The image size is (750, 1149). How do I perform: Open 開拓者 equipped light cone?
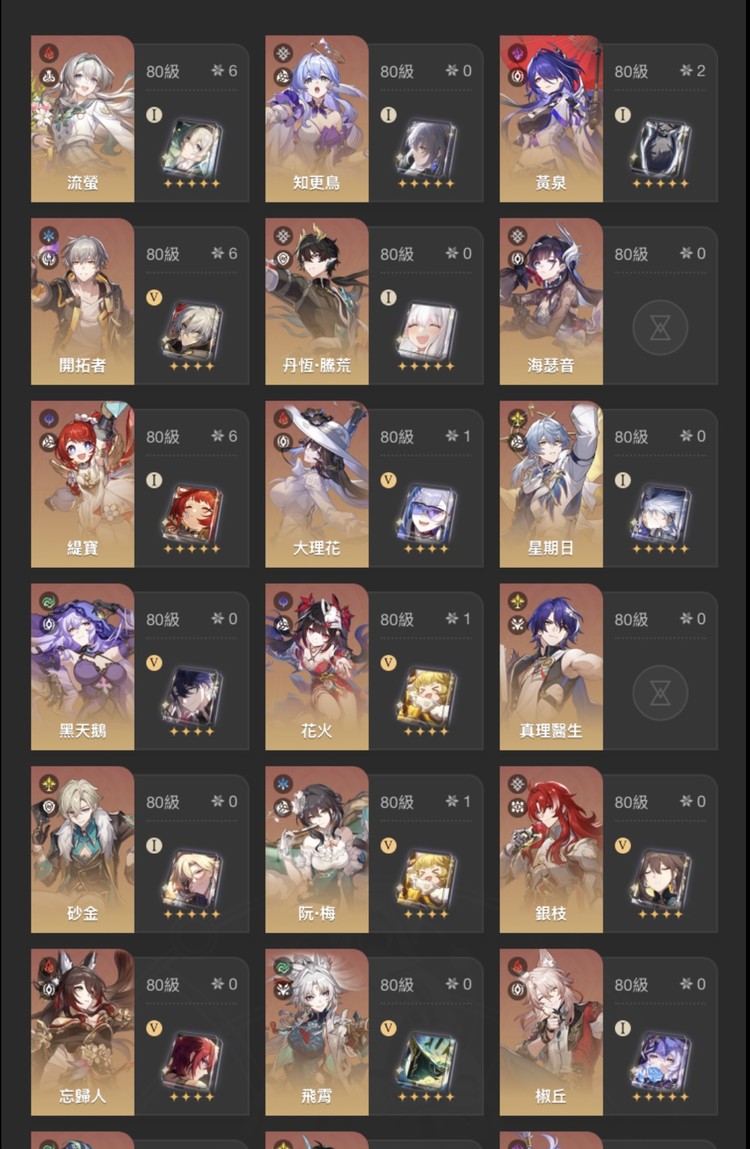[x=192, y=332]
